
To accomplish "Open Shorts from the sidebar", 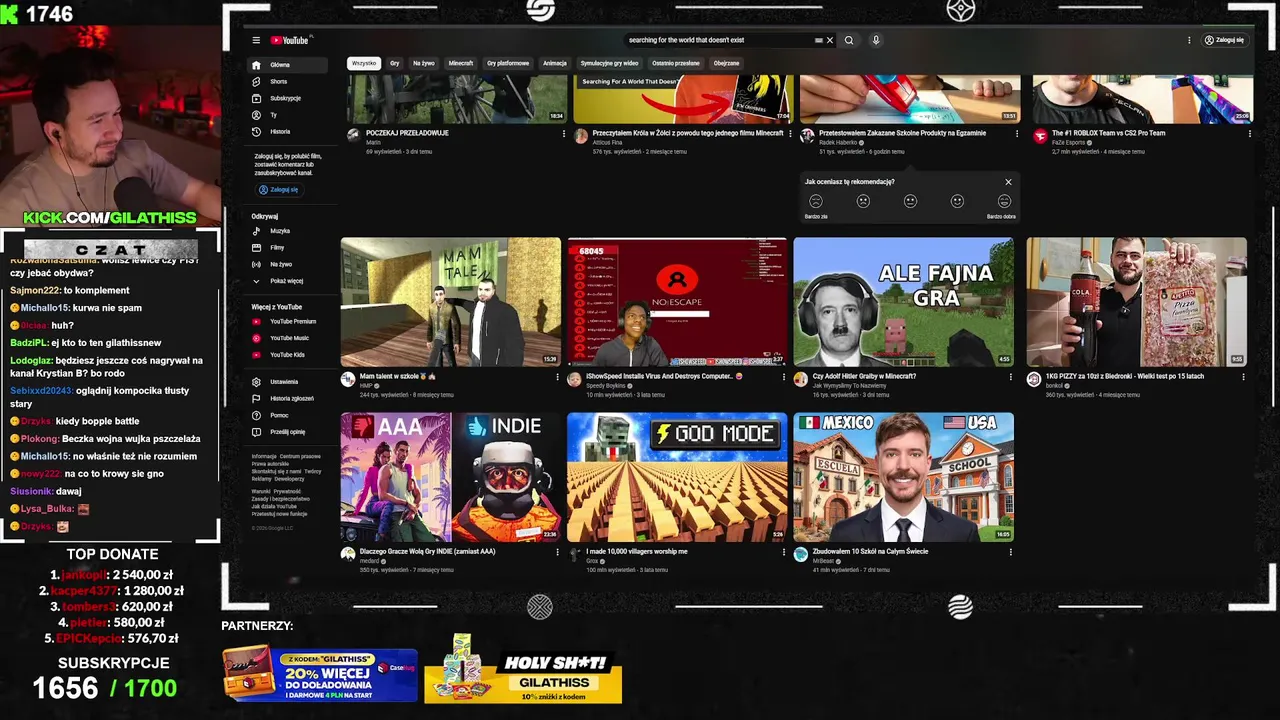I will 289,82.
